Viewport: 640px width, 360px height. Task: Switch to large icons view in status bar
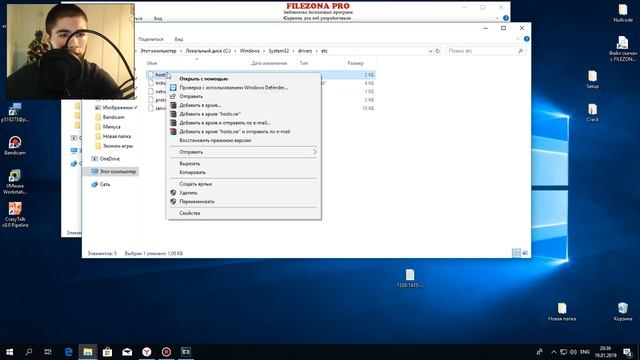[x=525, y=253]
